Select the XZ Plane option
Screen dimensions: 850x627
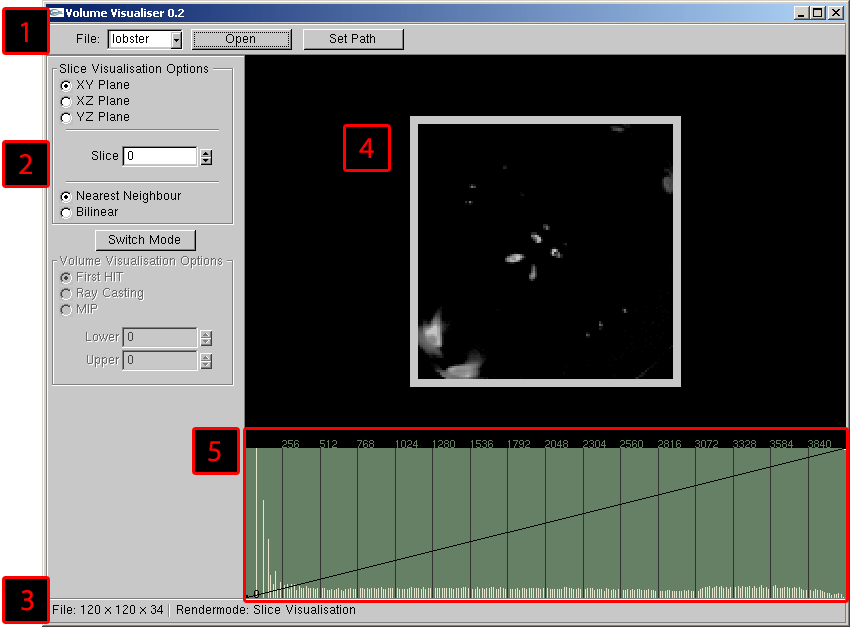point(66,101)
